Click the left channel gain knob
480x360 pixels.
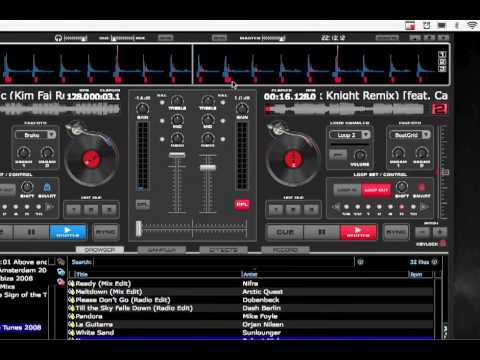(x=143, y=108)
